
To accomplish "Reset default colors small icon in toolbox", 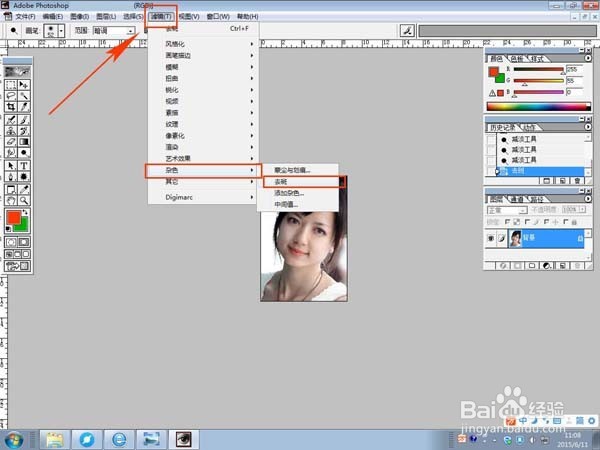I will [x=8, y=229].
